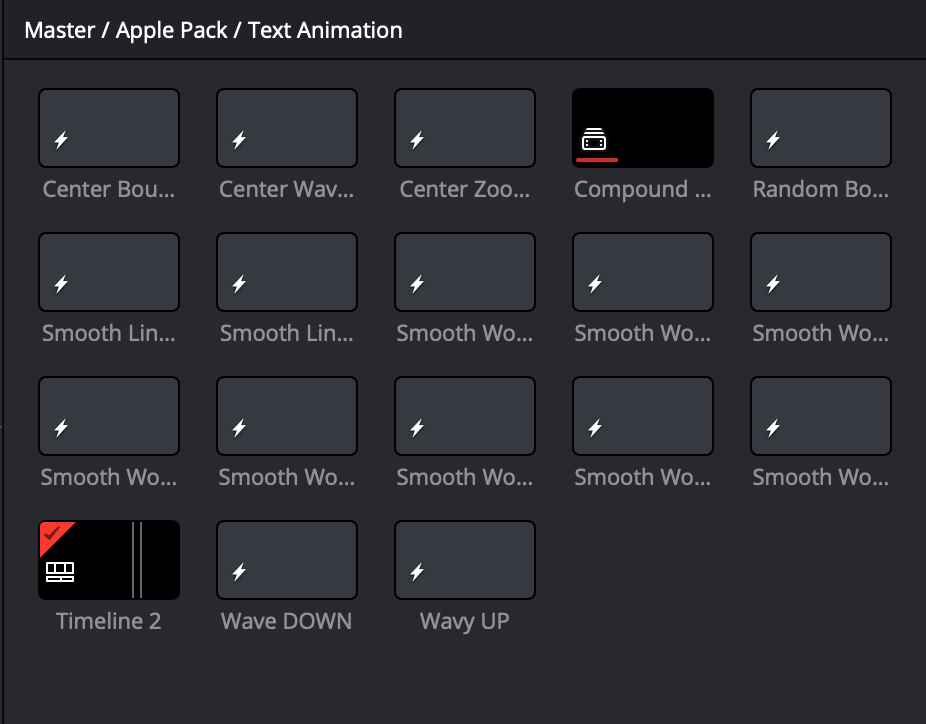Click the compound clip stack icon
This screenshot has width=926, height=724.
coord(594,139)
